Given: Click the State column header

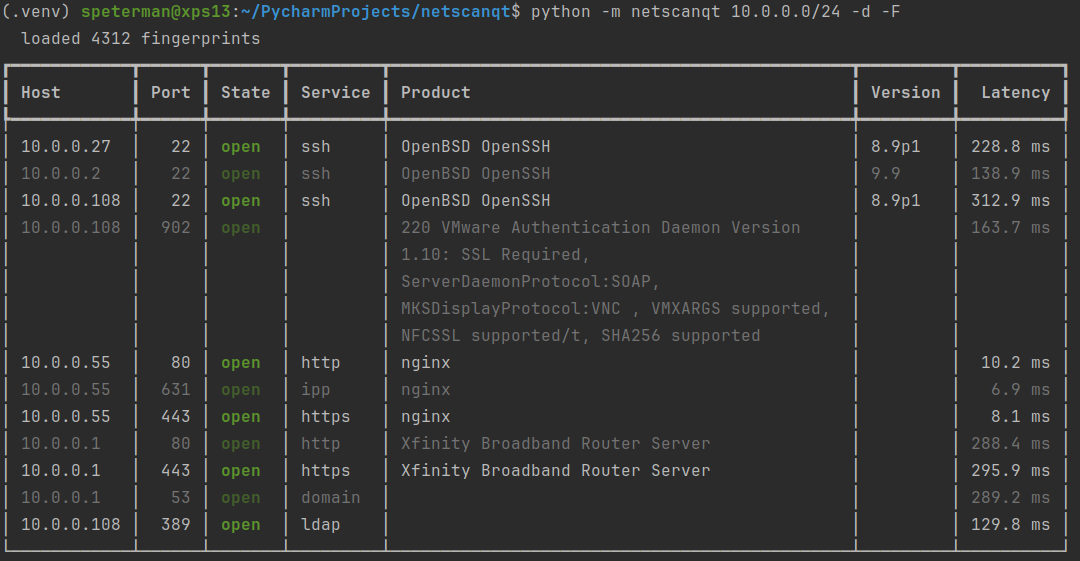Looking at the screenshot, I should [x=245, y=92].
